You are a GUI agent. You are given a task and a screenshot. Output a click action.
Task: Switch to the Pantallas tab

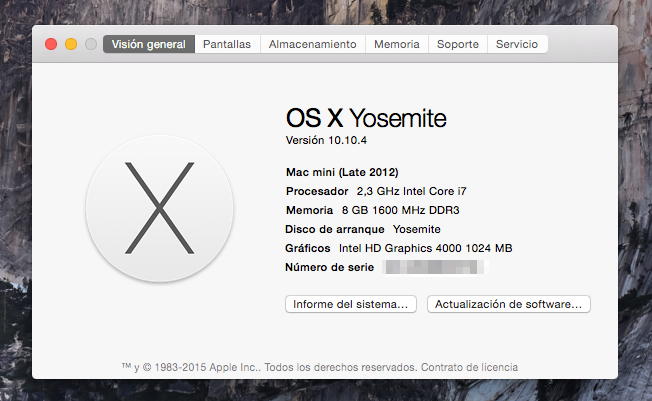click(x=227, y=44)
